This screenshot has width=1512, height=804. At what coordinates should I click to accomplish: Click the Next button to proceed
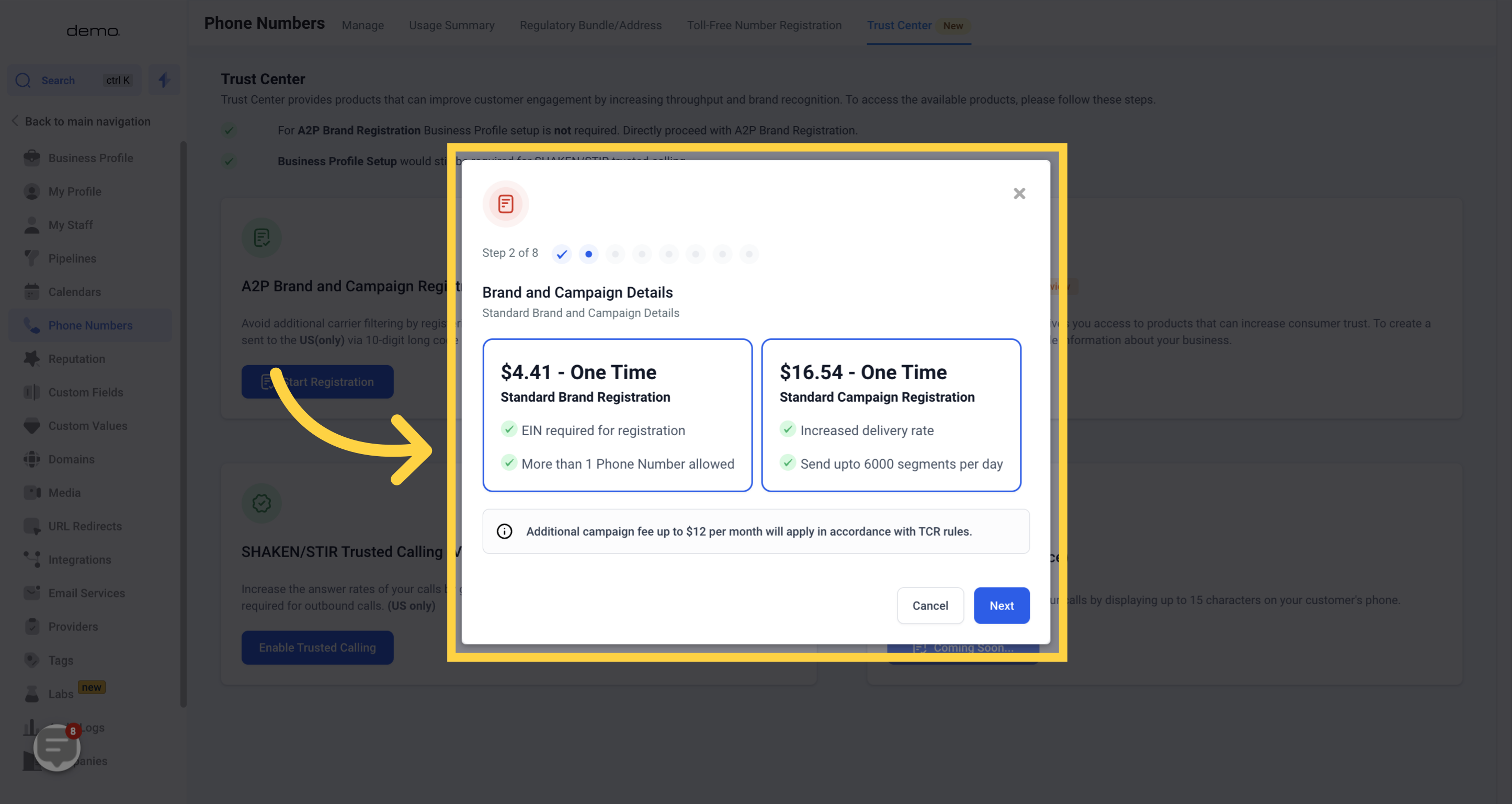click(1002, 605)
